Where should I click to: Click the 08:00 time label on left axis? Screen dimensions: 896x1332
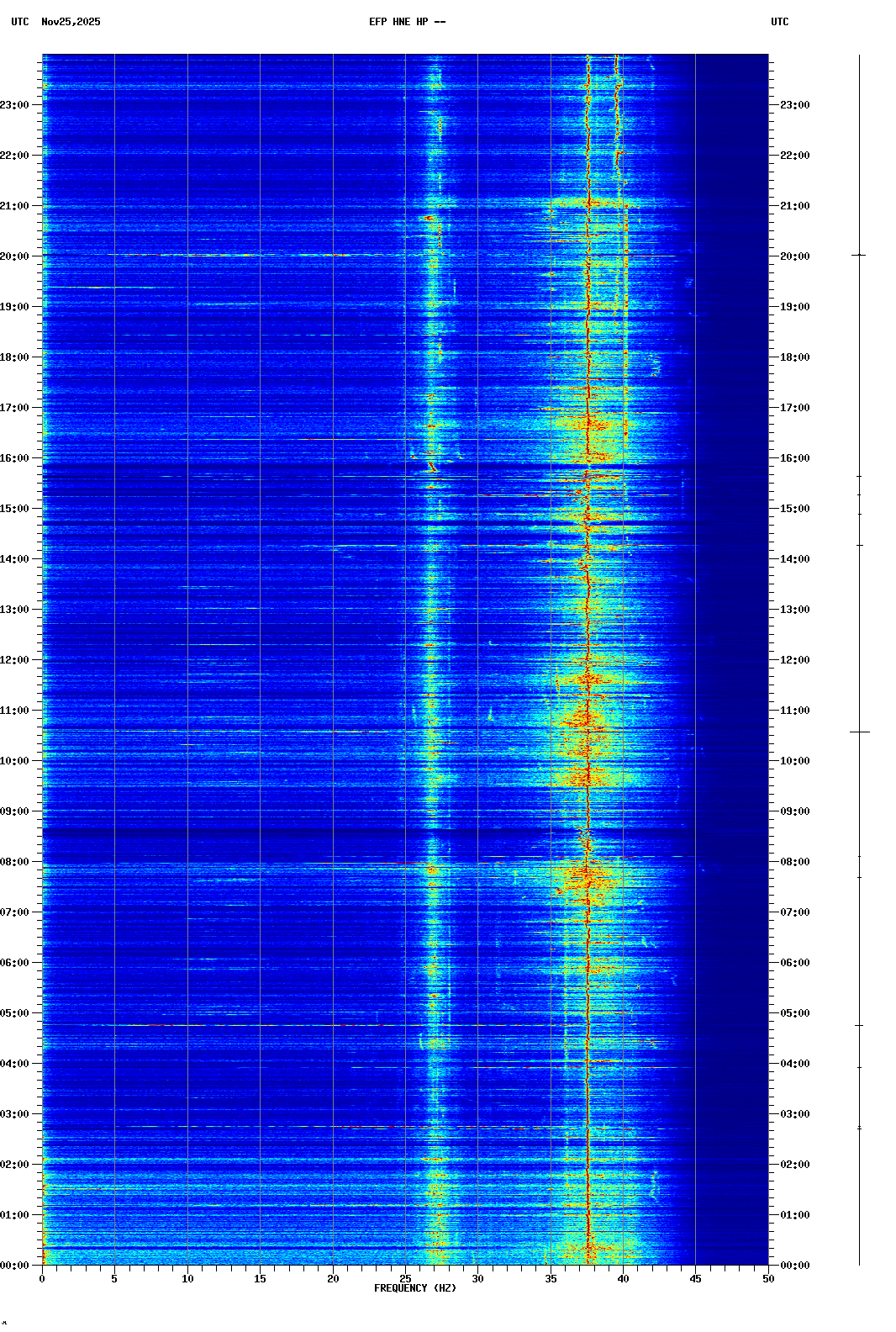tap(15, 862)
